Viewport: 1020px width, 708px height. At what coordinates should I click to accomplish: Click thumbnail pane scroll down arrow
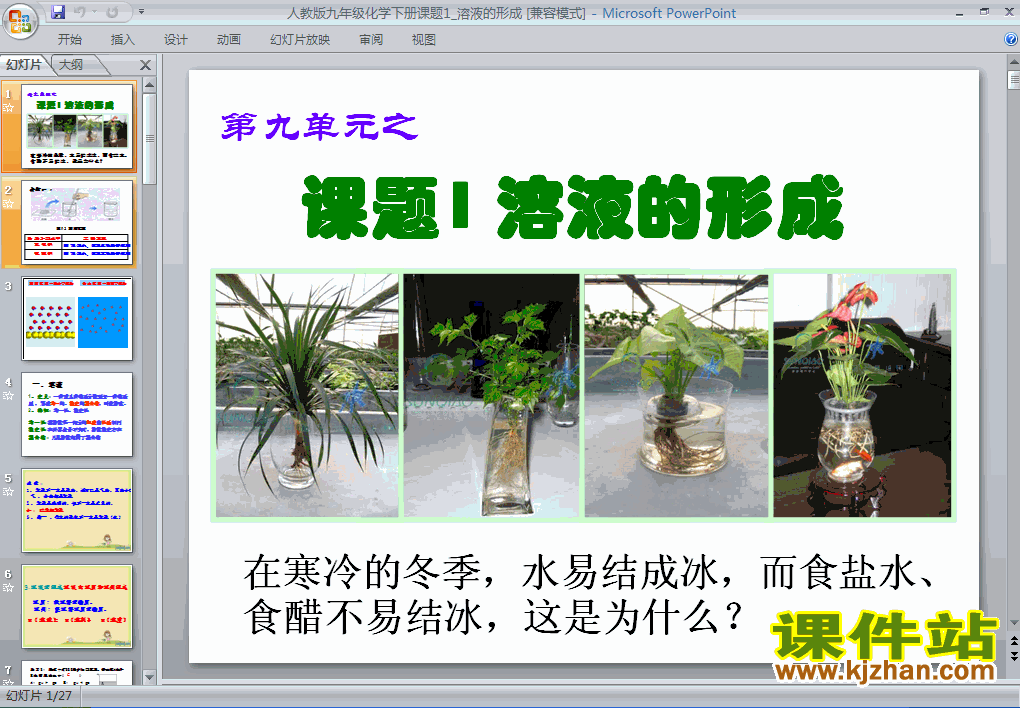(x=150, y=677)
